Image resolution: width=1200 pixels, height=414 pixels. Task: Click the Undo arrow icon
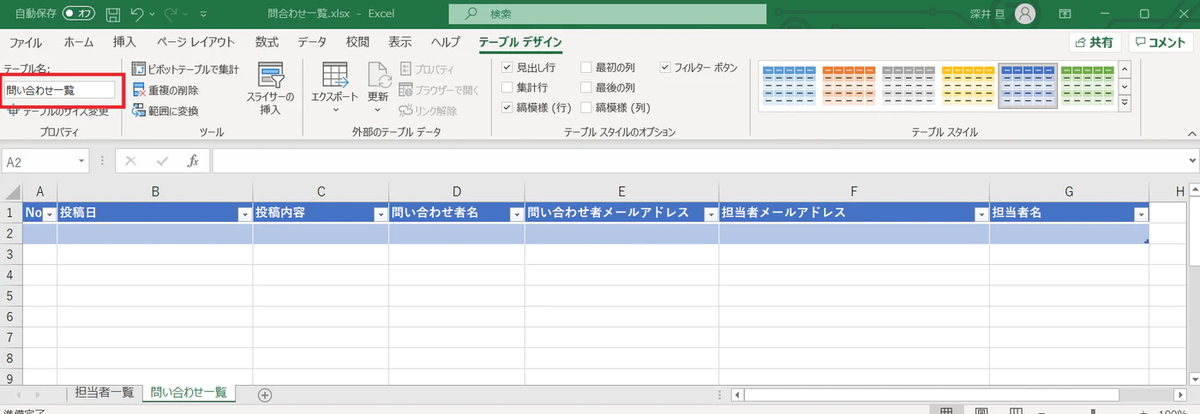coord(138,14)
